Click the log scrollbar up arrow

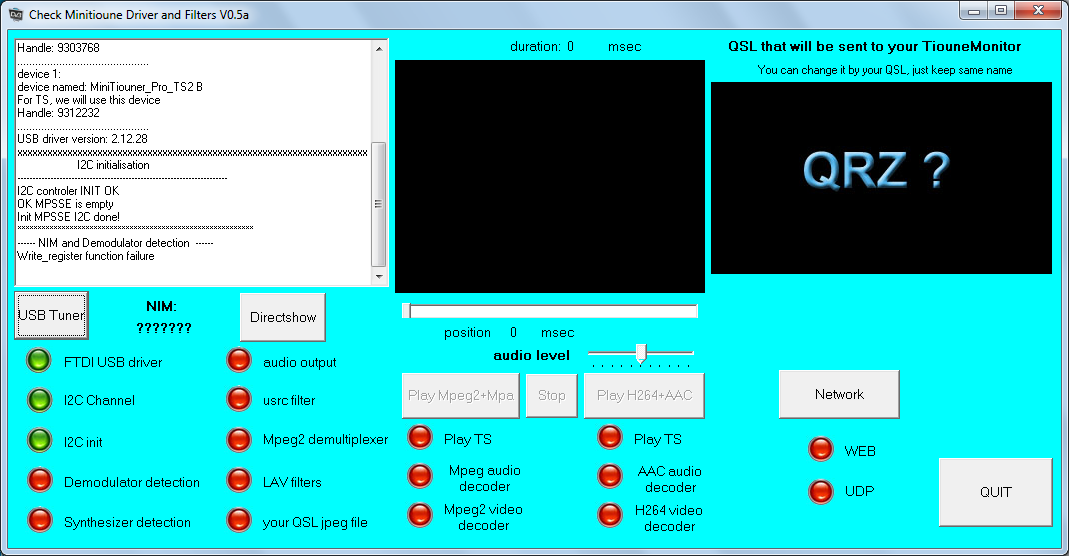click(379, 48)
